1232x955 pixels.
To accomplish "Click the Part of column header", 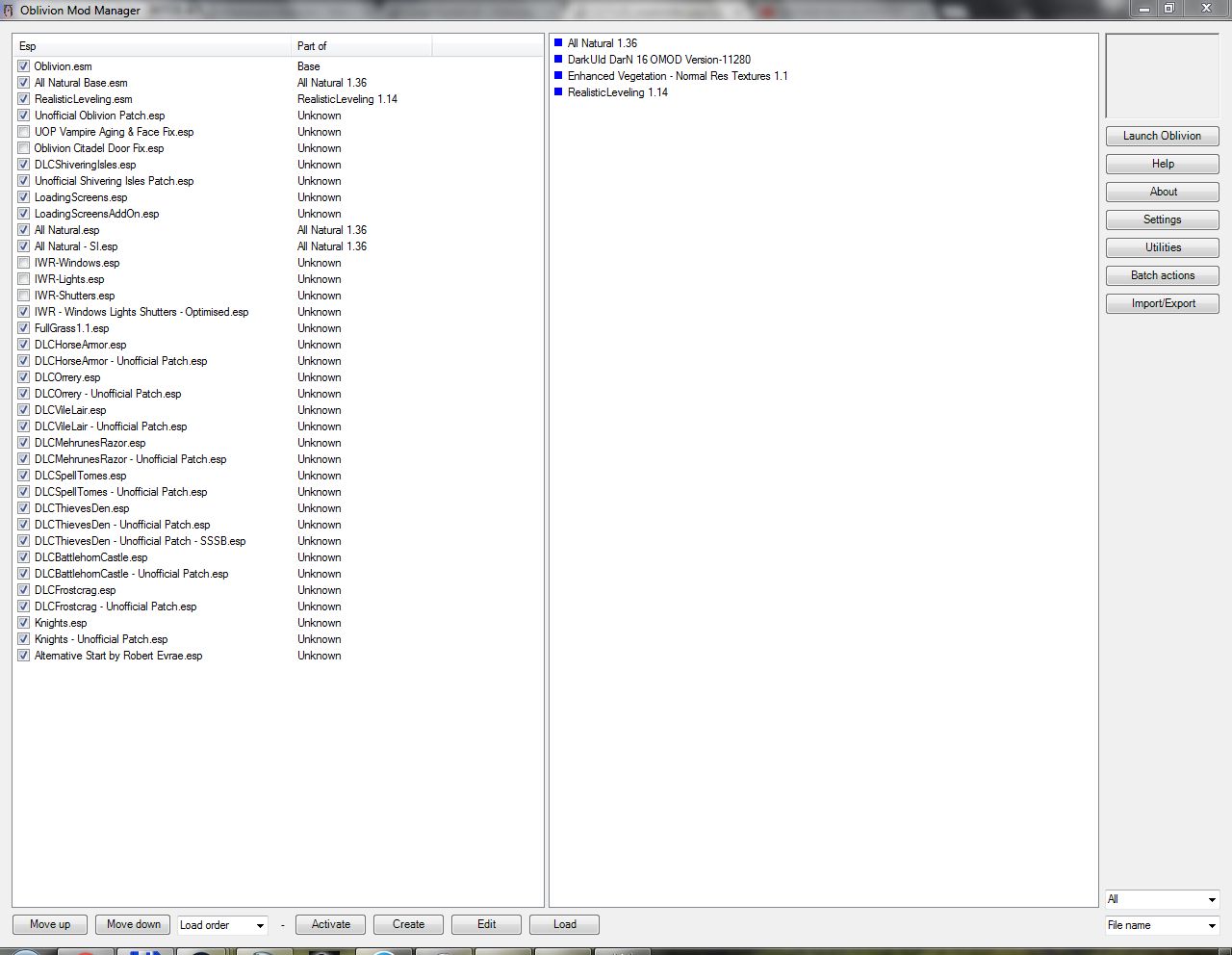I will 361,46.
